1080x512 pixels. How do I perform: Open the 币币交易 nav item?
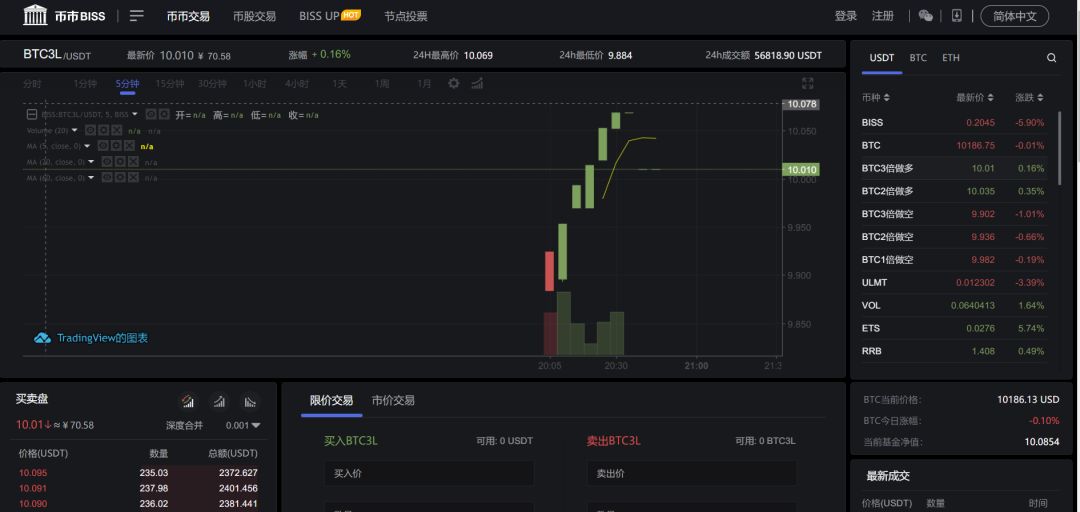188,16
